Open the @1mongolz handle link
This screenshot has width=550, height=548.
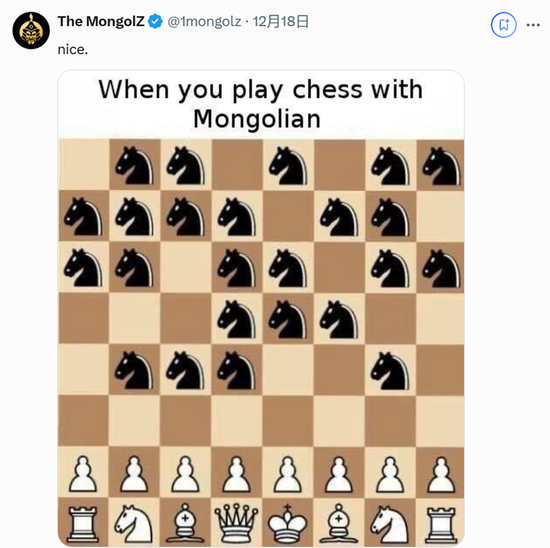(x=204, y=22)
